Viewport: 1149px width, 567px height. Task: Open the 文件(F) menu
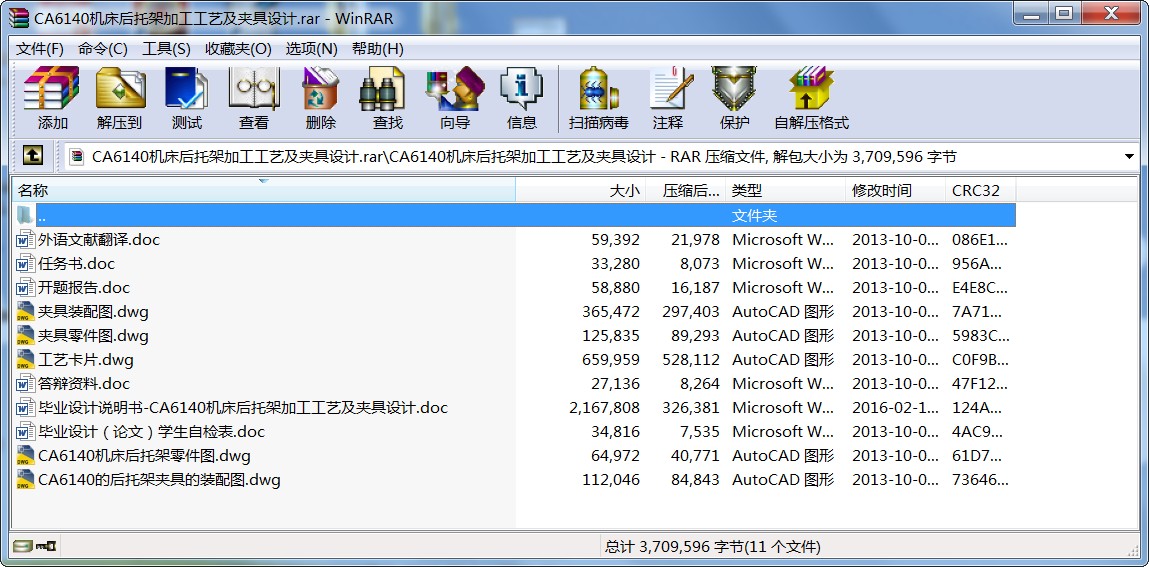pos(40,49)
